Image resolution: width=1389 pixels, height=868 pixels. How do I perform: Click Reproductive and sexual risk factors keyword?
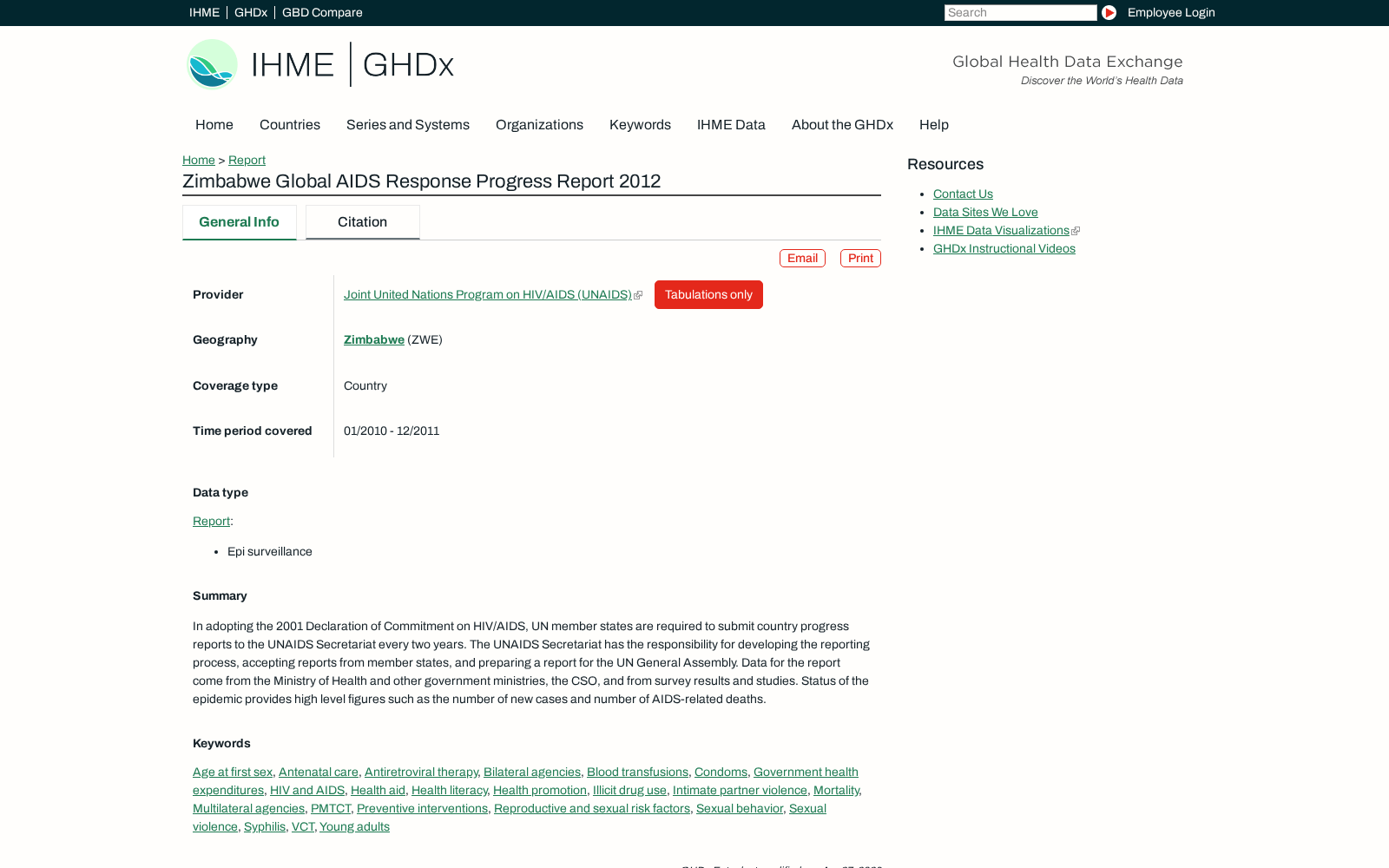pos(592,808)
